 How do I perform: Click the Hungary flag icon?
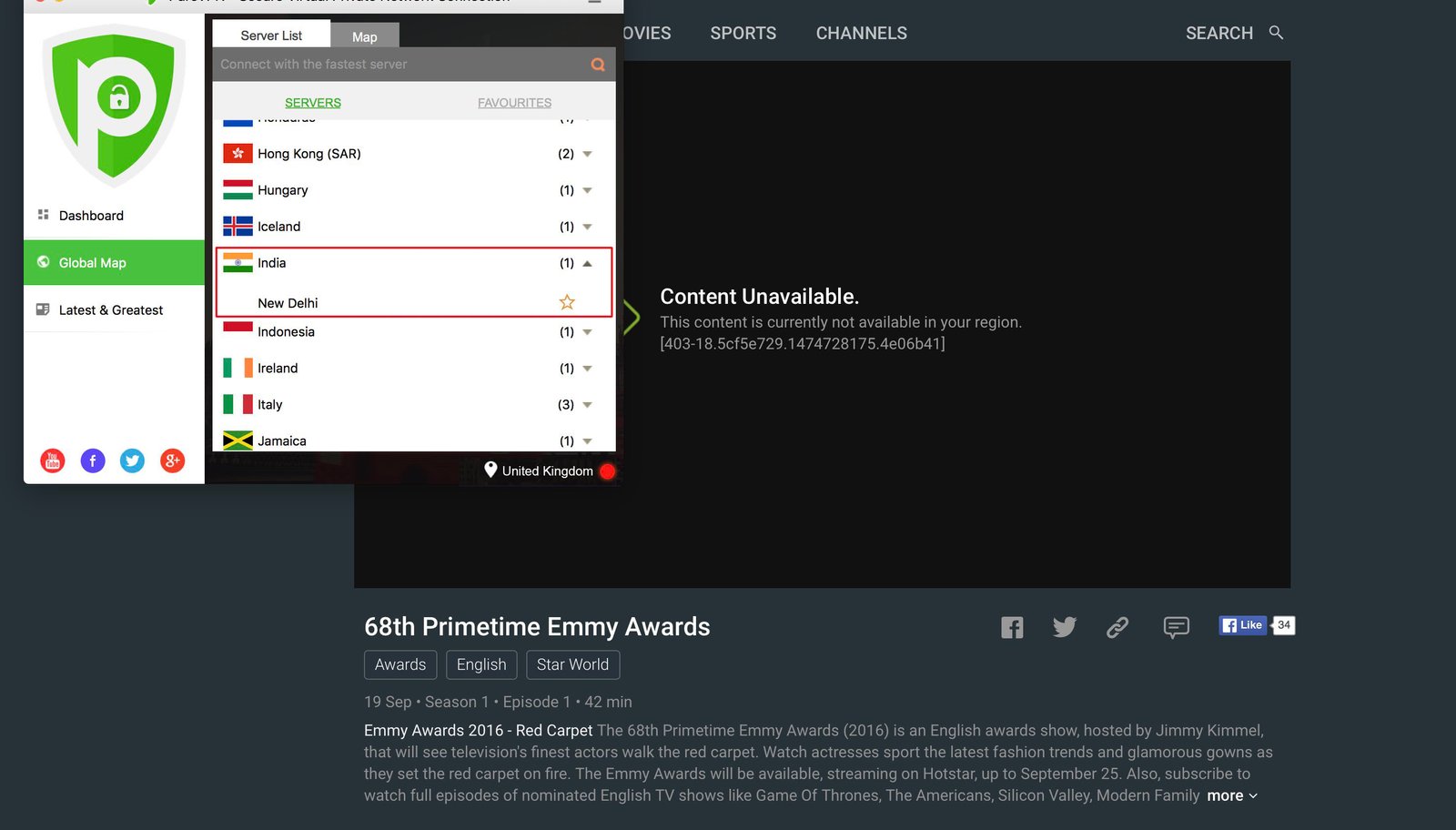click(x=238, y=189)
